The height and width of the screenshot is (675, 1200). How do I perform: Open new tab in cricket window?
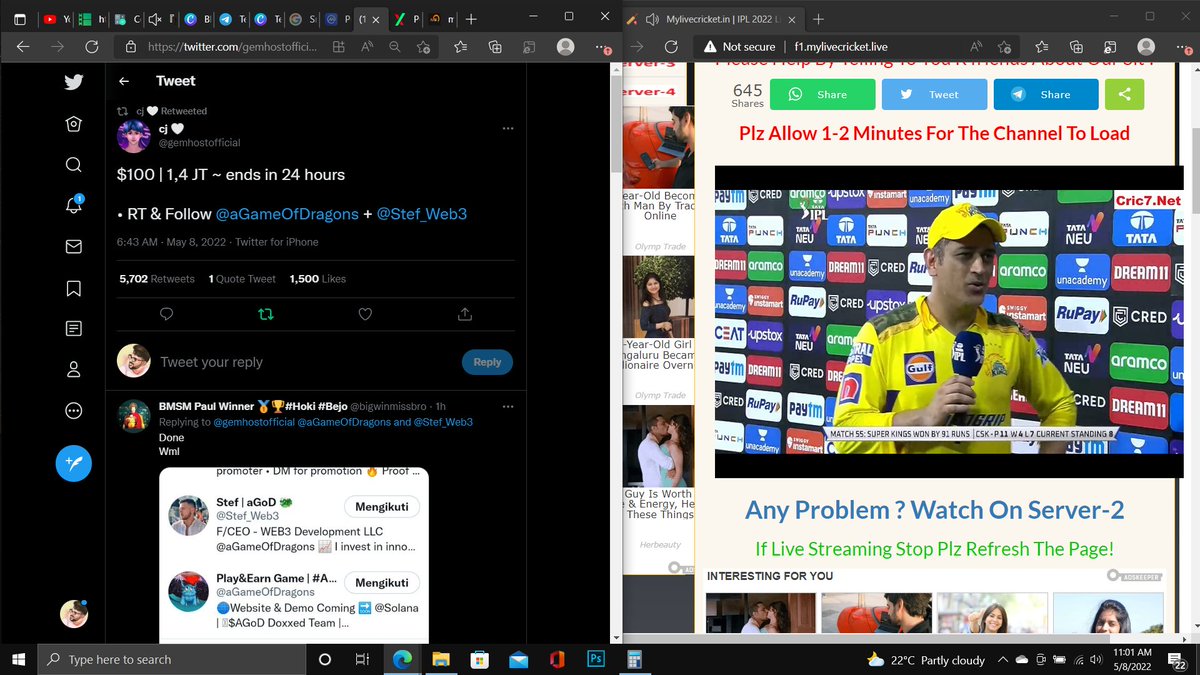click(x=818, y=19)
